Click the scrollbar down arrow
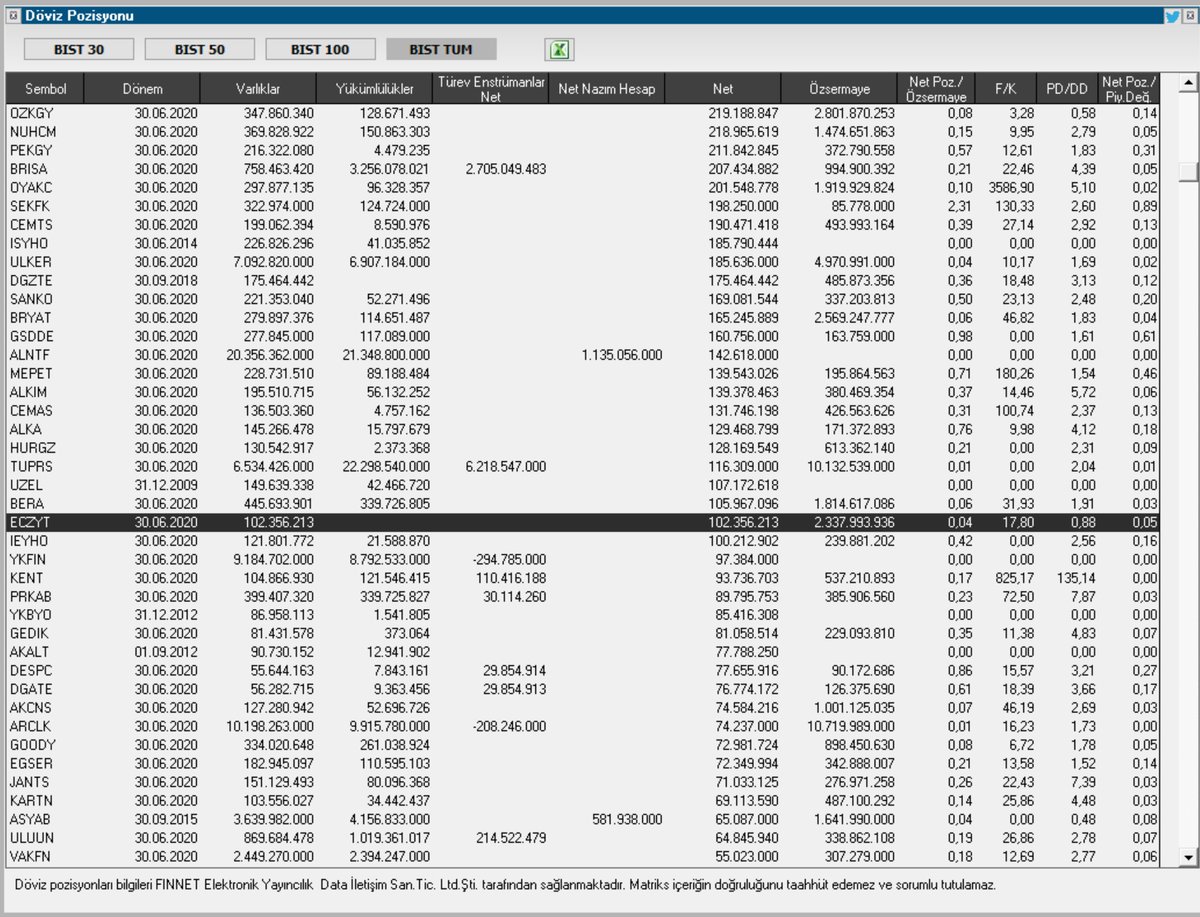This screenshot has height=917, width=1200. (1188, 856)
